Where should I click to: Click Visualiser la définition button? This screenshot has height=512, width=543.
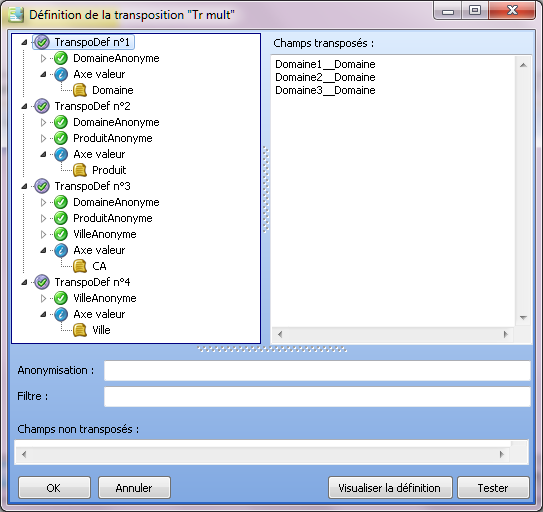(x=390, y=488)
